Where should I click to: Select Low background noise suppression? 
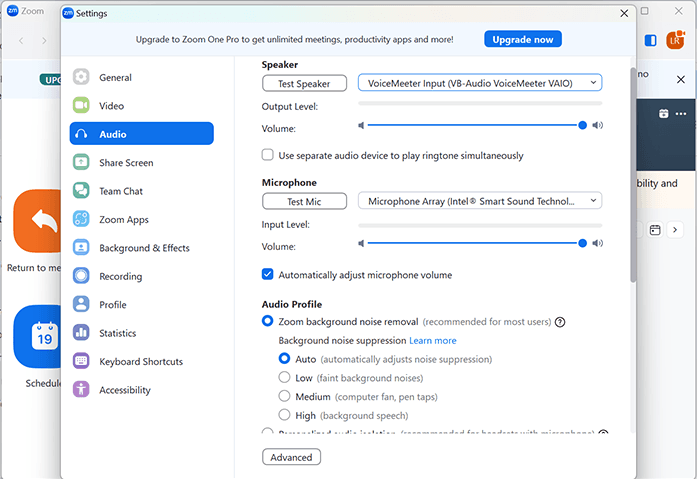284,378
